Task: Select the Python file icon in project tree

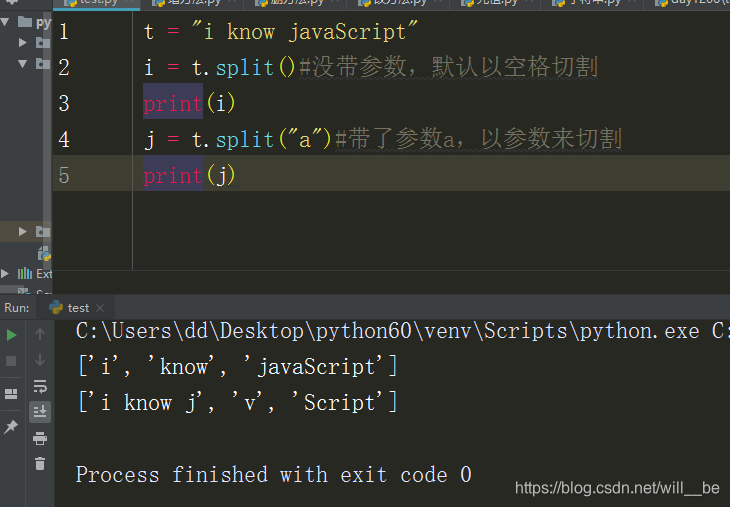Action: [44, 254]
